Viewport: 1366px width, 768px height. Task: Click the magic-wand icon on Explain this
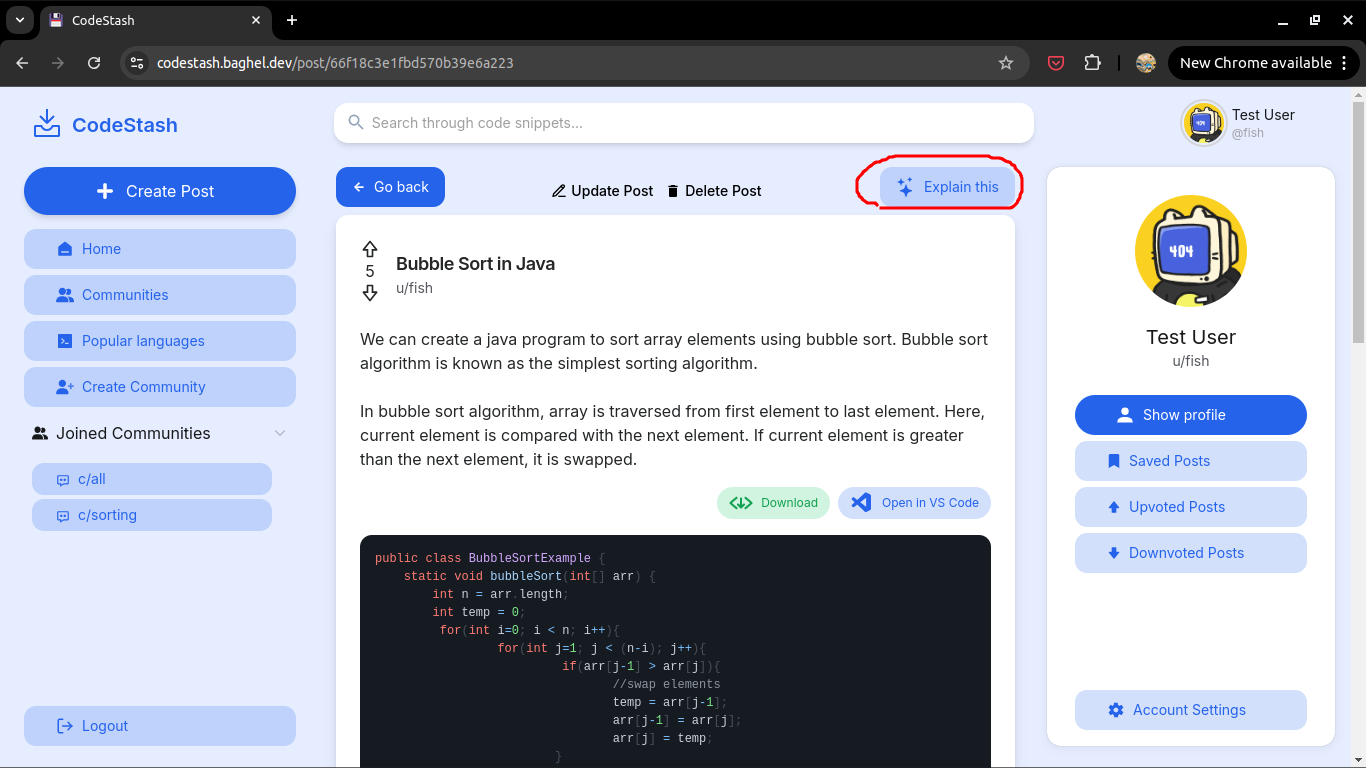tap(904, 186)
